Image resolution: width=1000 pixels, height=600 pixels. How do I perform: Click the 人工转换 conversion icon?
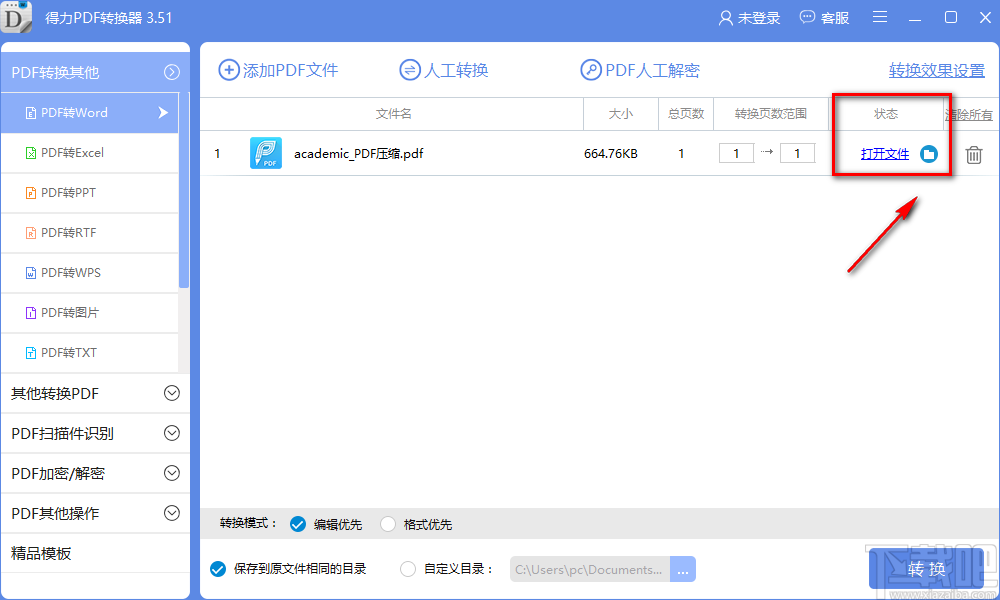pyautogui.click(x=409, y=70)
